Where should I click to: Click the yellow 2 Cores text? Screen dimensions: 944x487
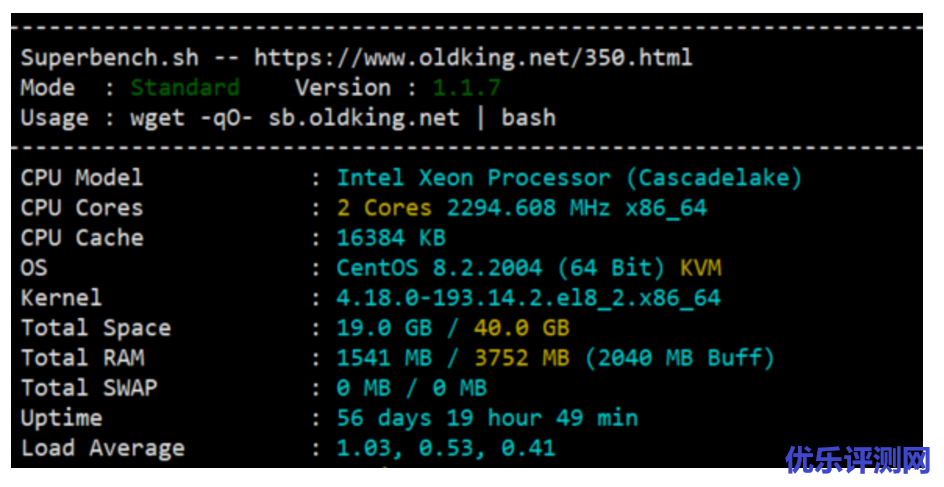tap(384, 208)
